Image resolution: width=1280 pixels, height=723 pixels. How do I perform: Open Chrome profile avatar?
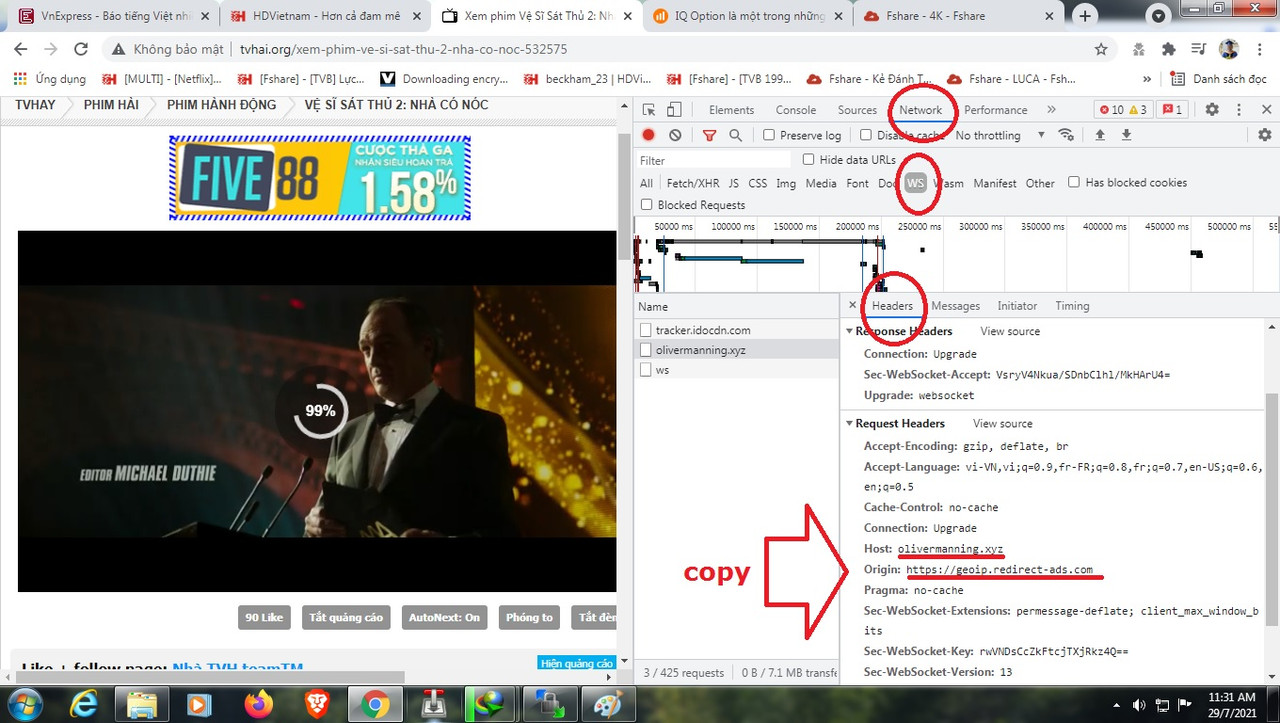click(1229, 49)
